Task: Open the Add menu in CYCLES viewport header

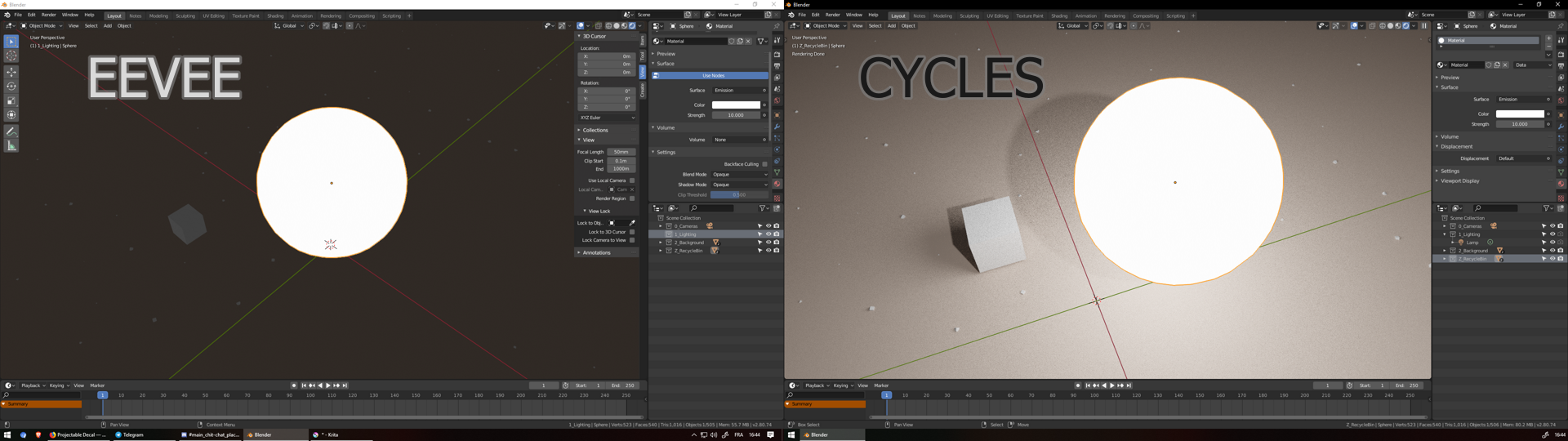Action: coord(891,26)
